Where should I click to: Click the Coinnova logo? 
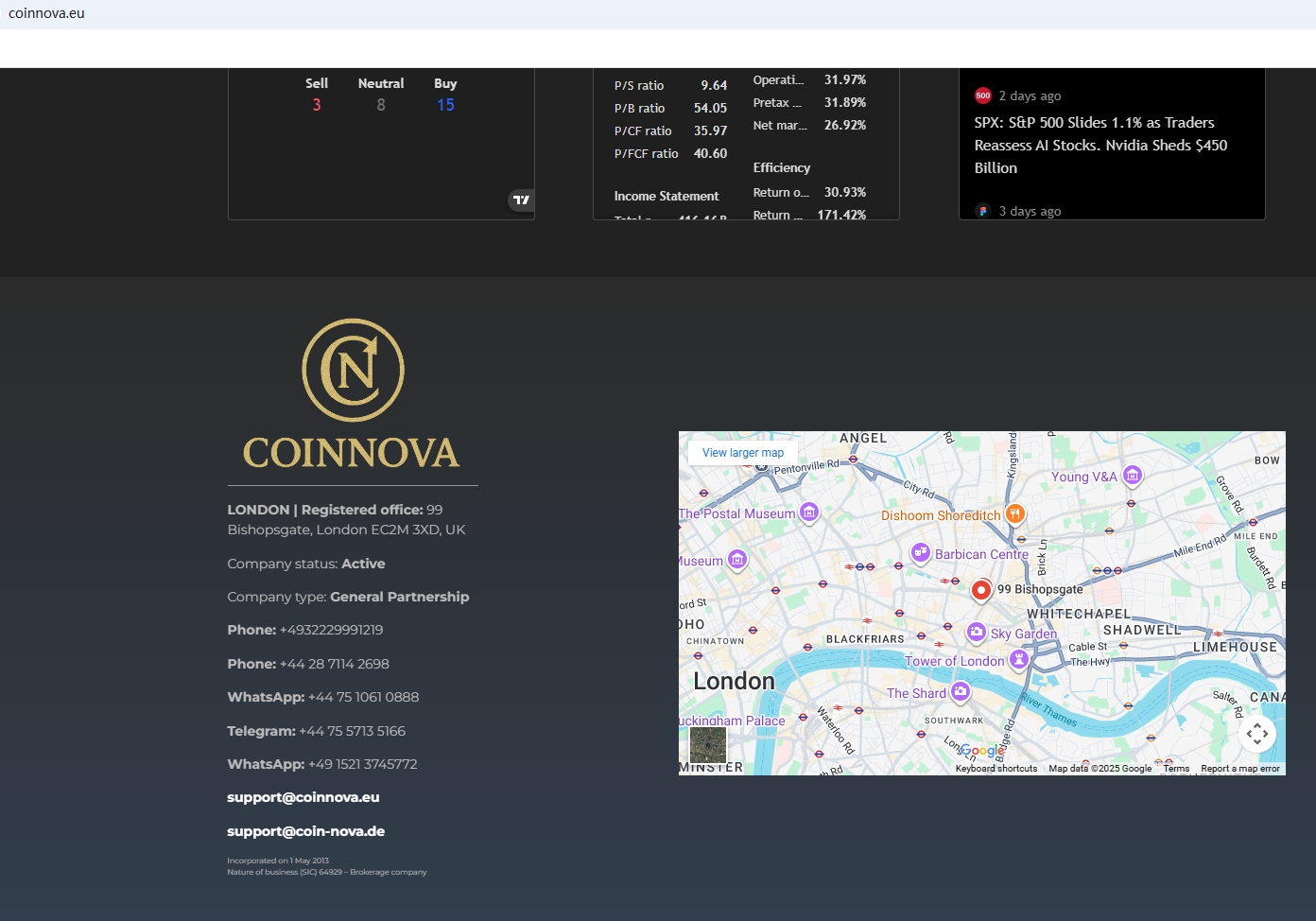tap(352, 394)
